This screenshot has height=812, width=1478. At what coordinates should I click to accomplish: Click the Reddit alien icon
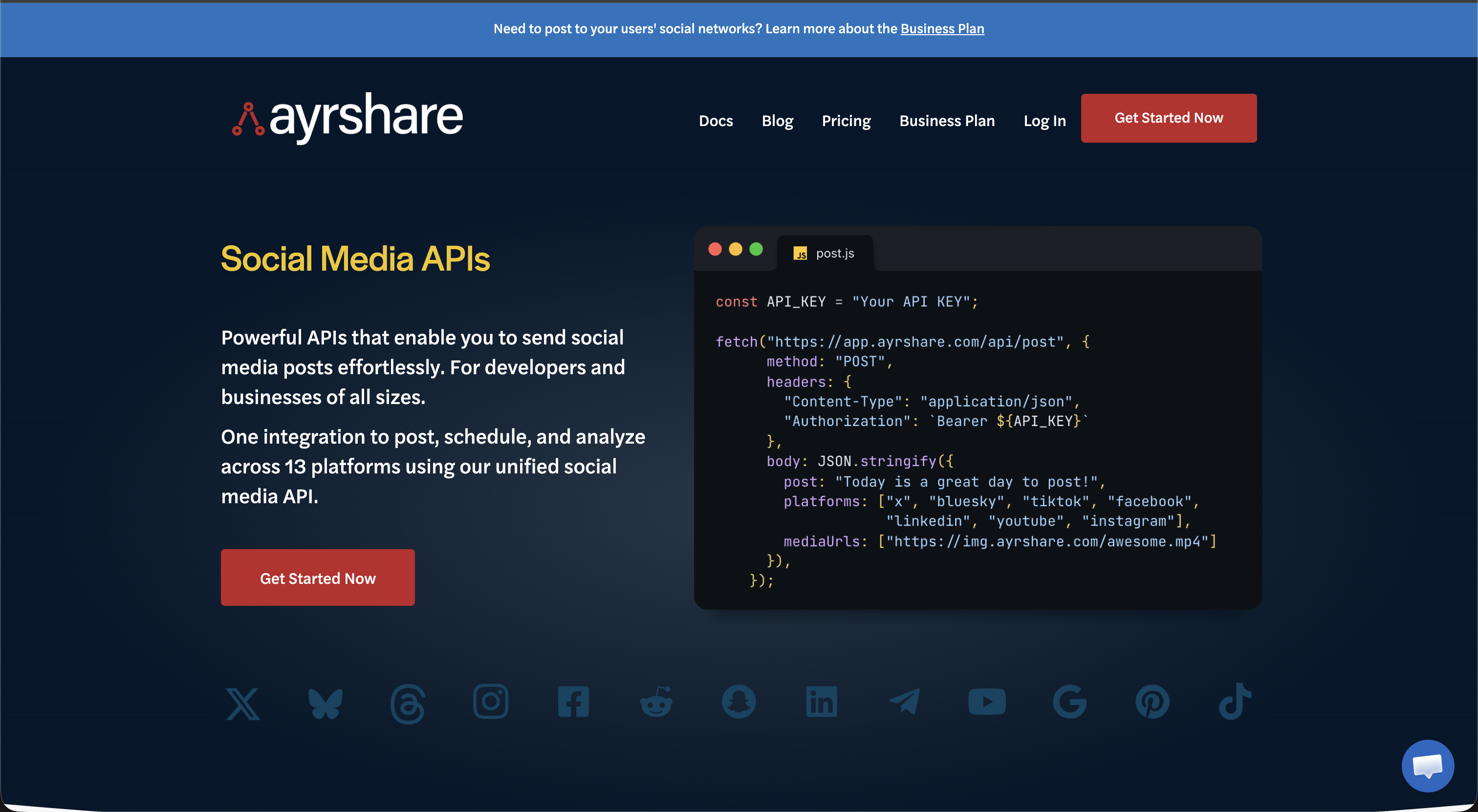point(656,702)
